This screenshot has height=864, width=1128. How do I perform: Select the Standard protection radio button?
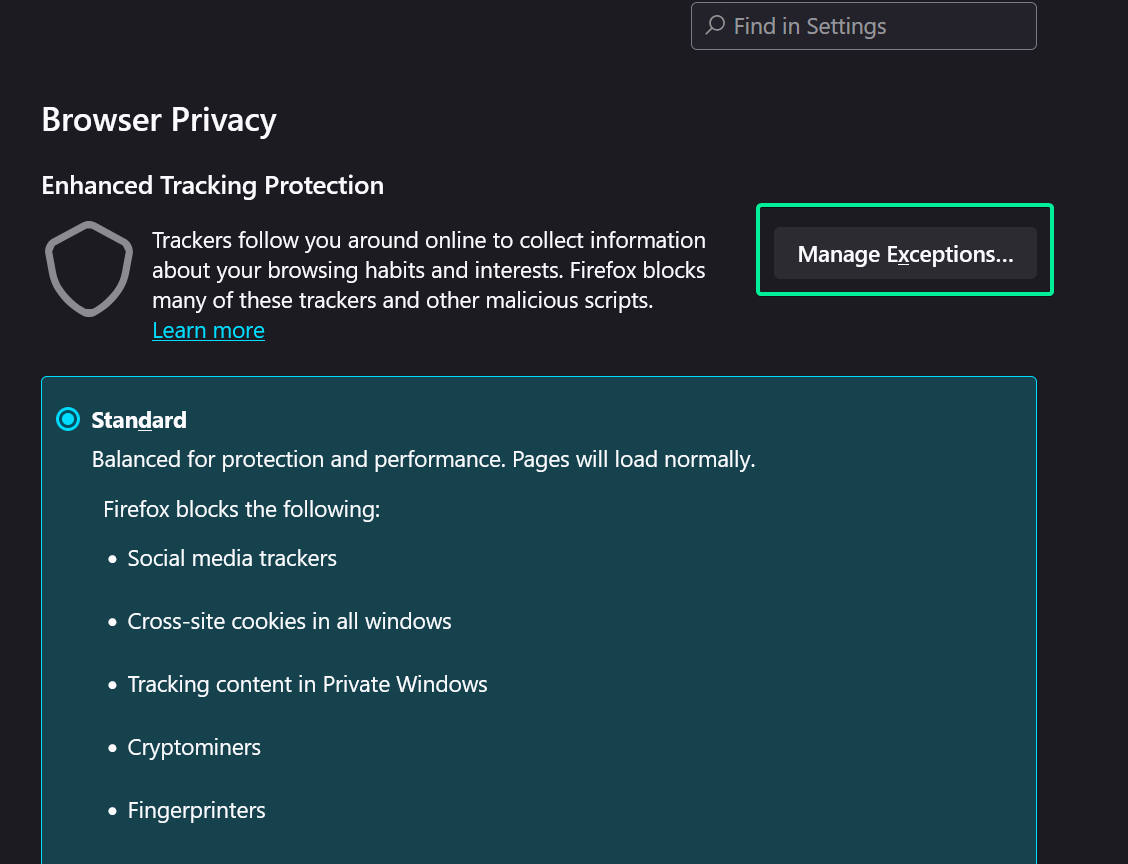click(x=68, y=420)
